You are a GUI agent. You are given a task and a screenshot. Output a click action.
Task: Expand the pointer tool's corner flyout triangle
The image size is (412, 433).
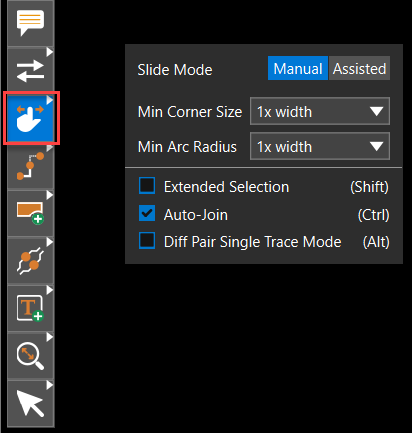50,385
